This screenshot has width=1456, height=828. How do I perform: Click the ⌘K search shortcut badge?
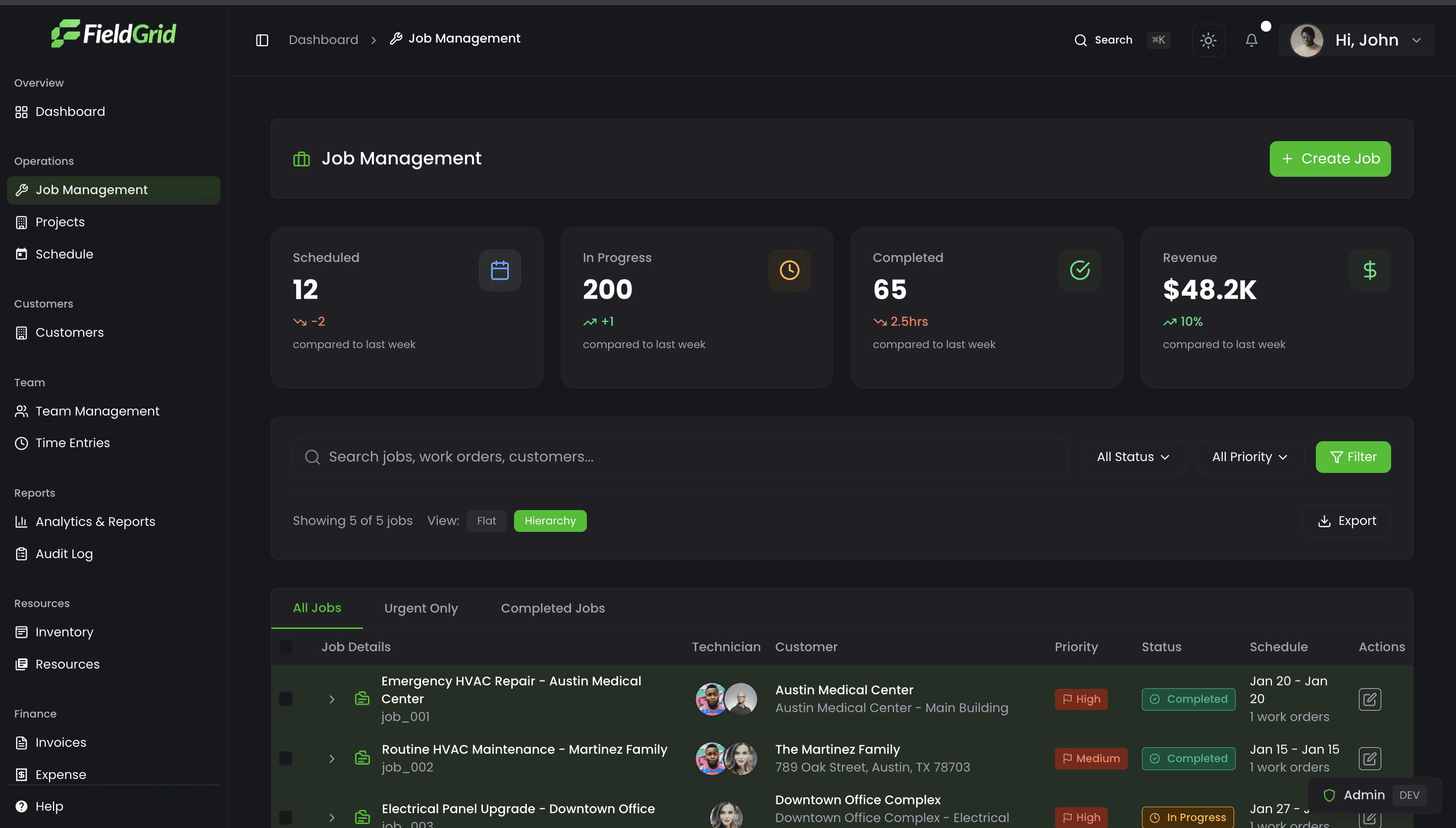(x=1158, y=40)
